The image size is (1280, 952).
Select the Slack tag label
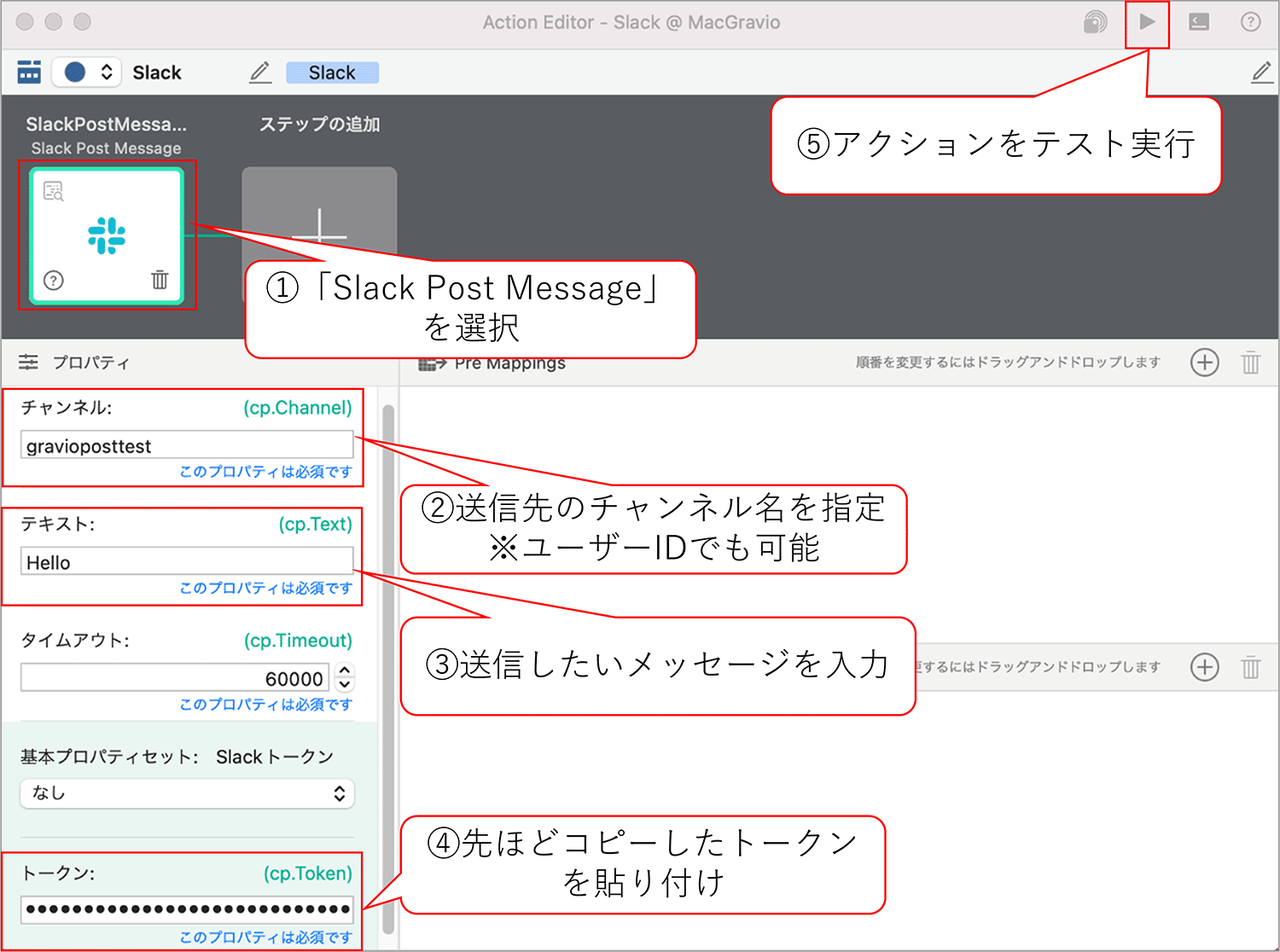332,73
